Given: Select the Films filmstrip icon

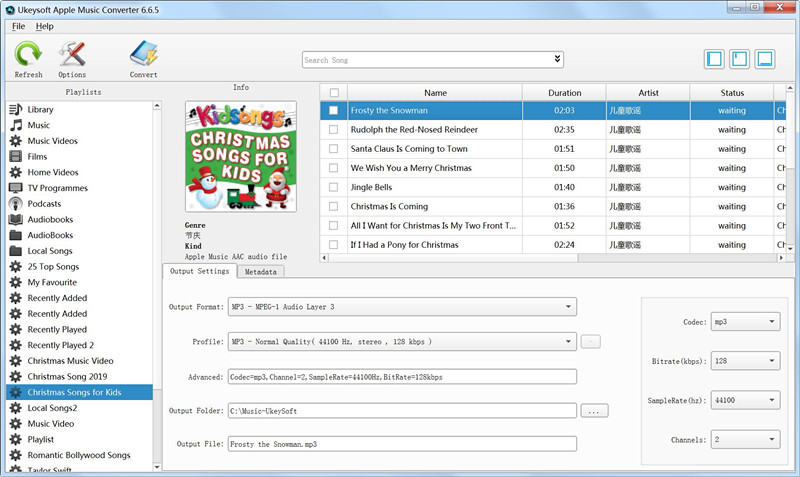Looking at the screenshot, I should 16,157.
